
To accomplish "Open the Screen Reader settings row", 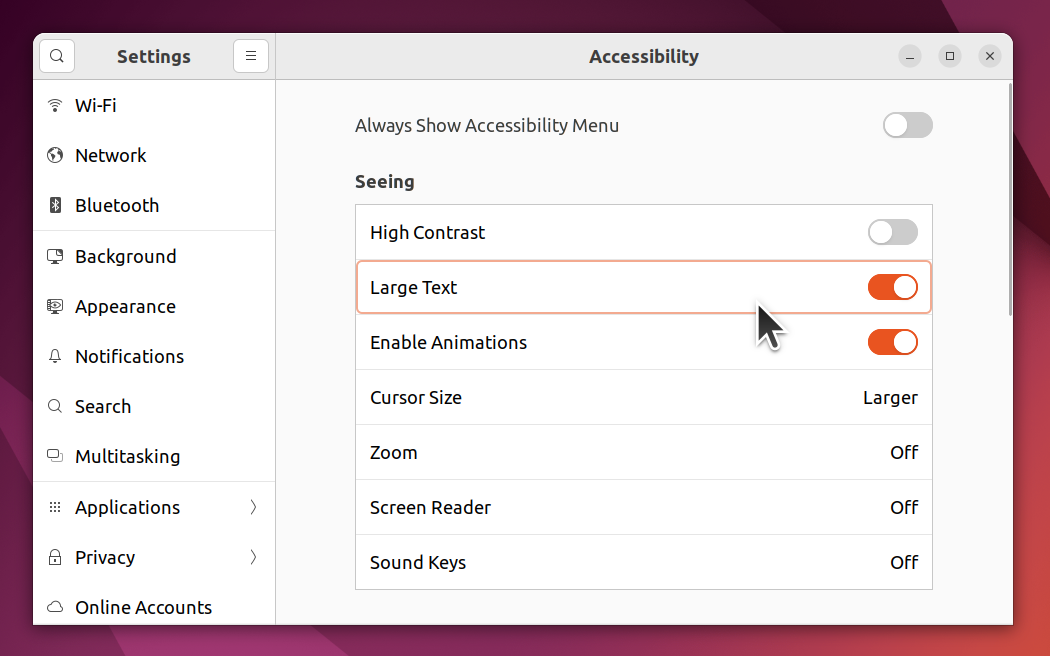I will 644,507.
